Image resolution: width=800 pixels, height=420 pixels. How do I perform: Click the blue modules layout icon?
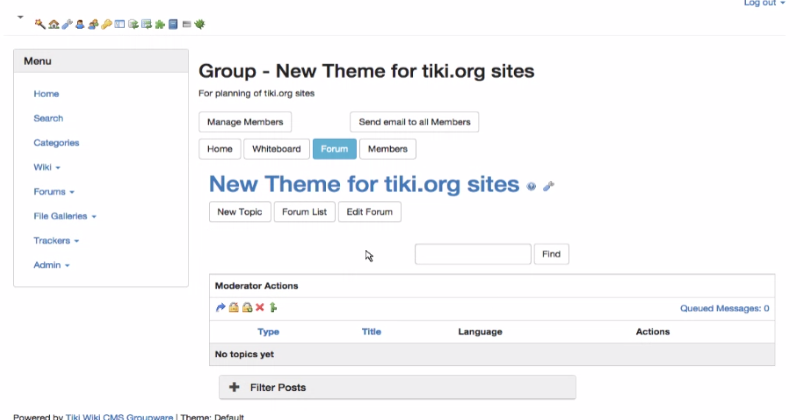click(x=120, y=24)
